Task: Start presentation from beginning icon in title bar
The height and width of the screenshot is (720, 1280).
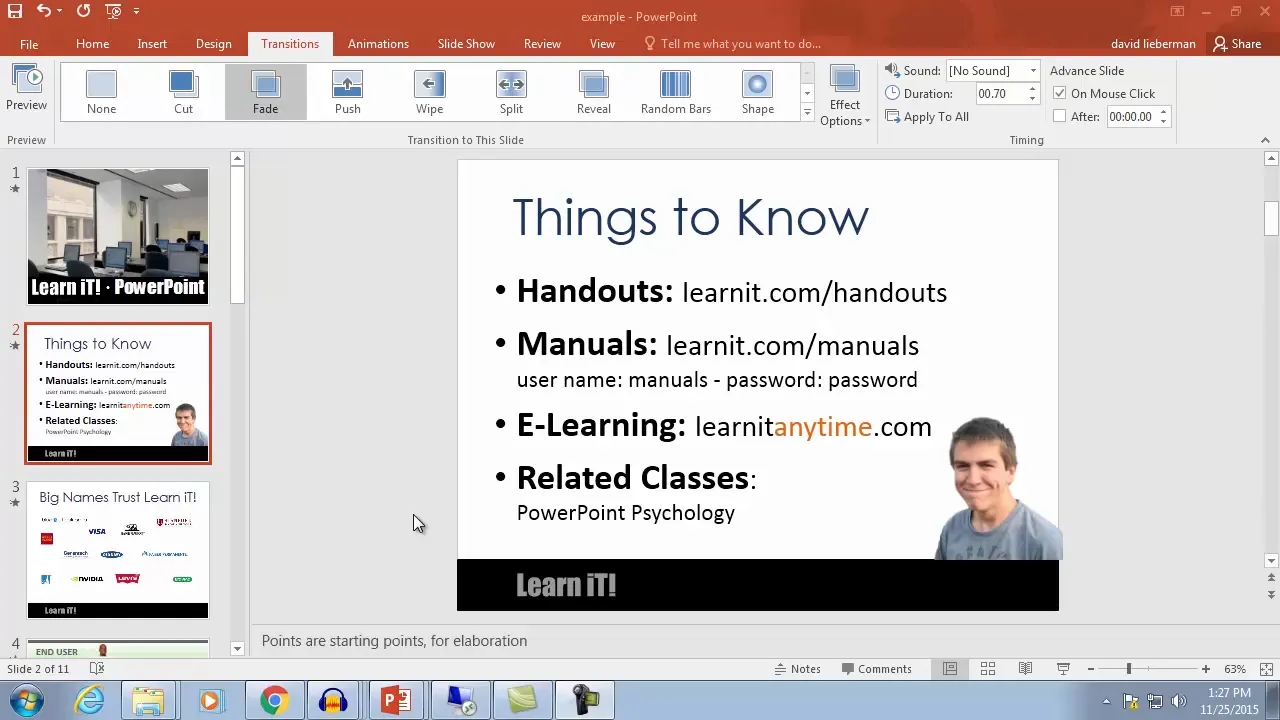Action: (112, 11)
